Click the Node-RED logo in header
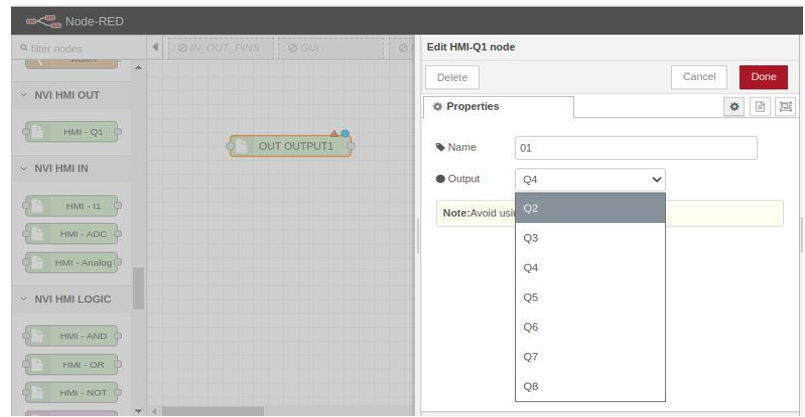805x417 pixels. click(x=46, y=20)
